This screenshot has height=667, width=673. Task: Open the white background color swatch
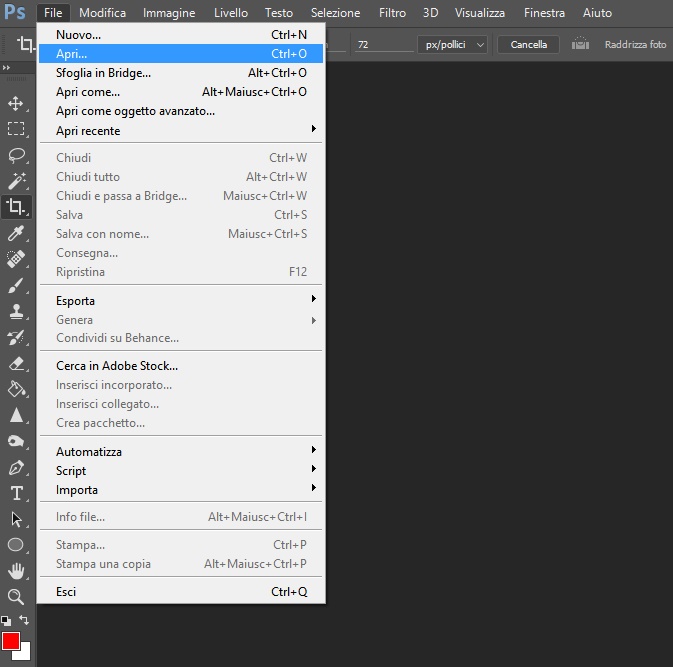[x=25, y=654]
